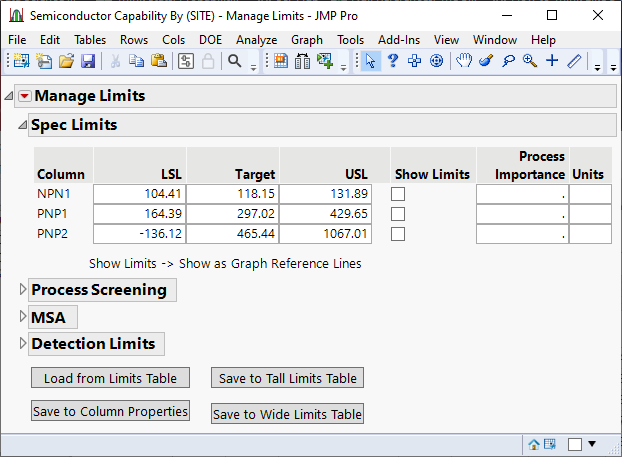Click the NPN1 Target value field
The width and height of the screenshot is (622, 457).
click(232, 194)
